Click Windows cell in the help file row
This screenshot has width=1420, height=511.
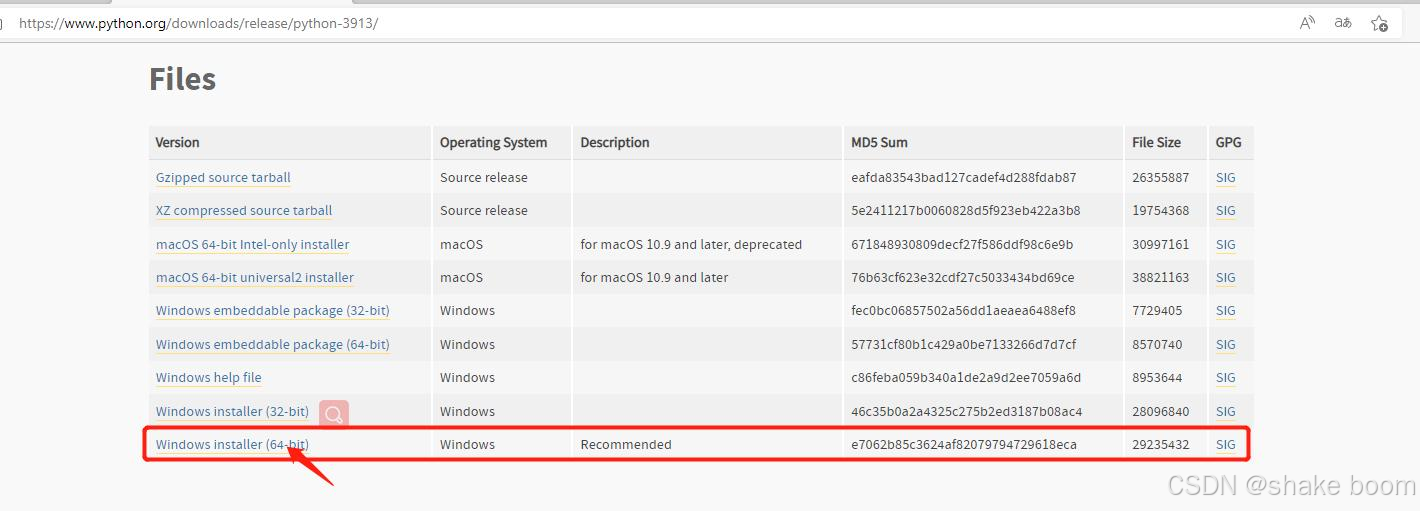coord(467,378)
